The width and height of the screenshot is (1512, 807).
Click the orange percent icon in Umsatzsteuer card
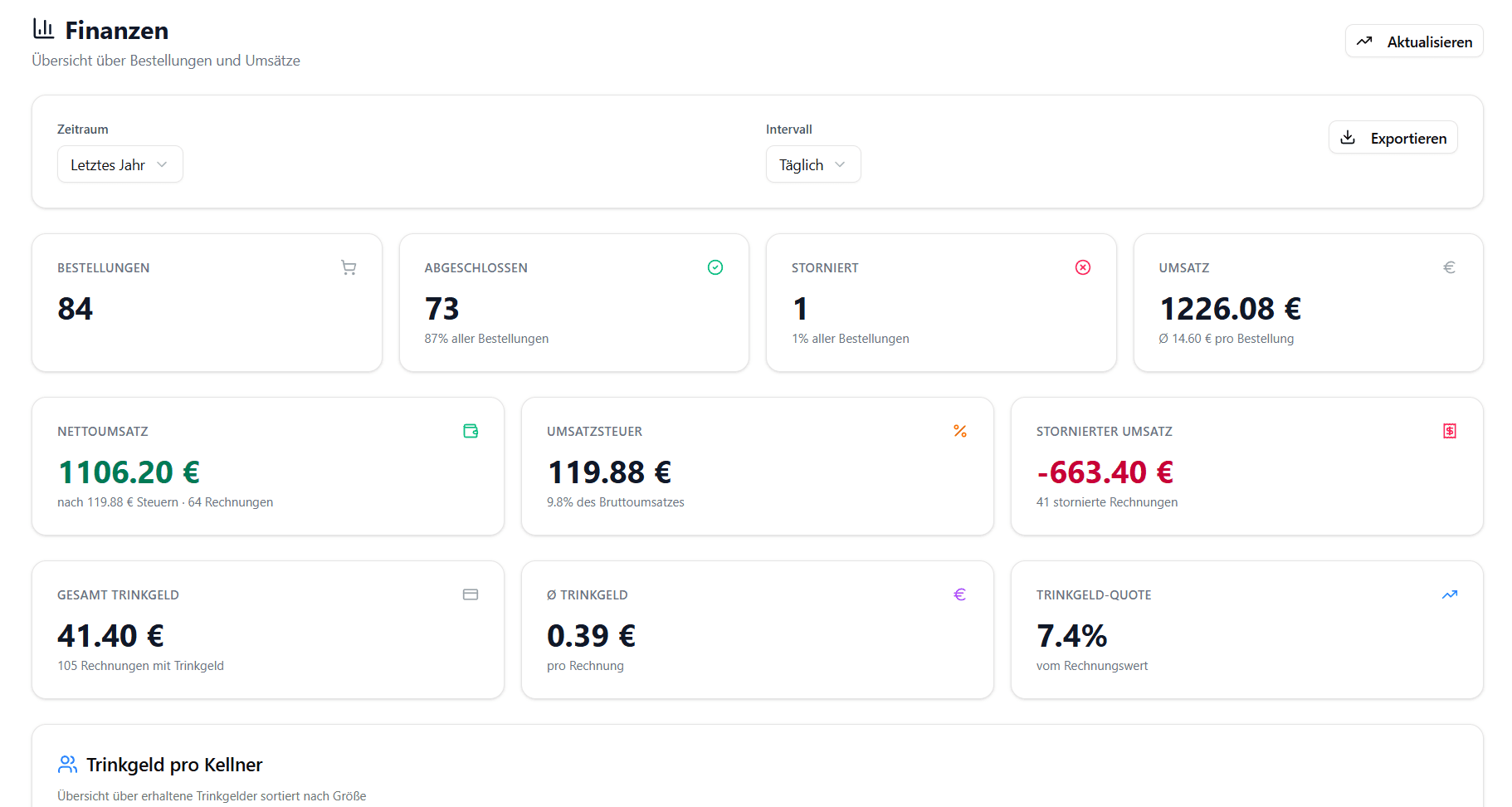tap(960, 431)
